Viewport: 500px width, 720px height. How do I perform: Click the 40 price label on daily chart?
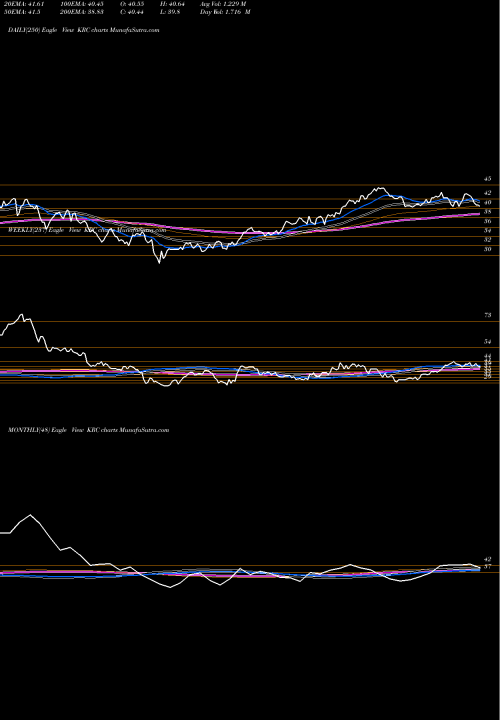click(x=488, y=202)
